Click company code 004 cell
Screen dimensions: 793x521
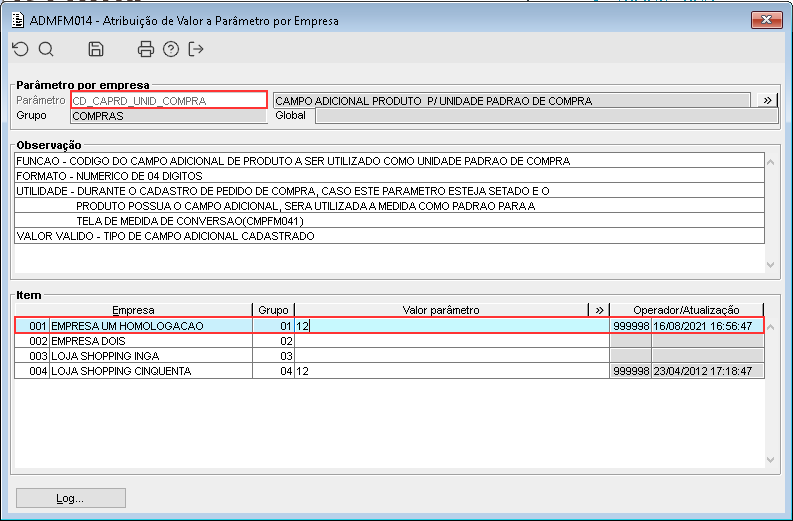[32, 371]
